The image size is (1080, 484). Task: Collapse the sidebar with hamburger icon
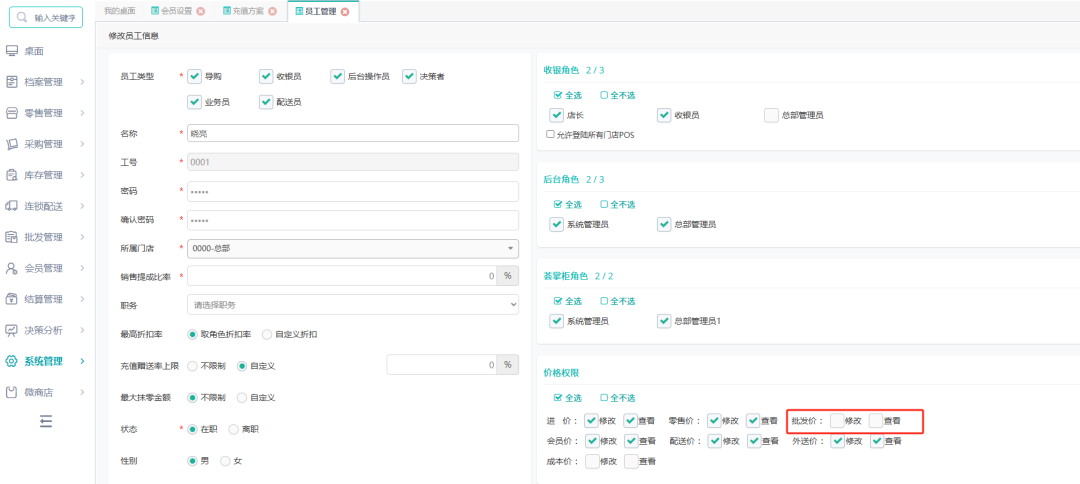(x=45, y=421)
